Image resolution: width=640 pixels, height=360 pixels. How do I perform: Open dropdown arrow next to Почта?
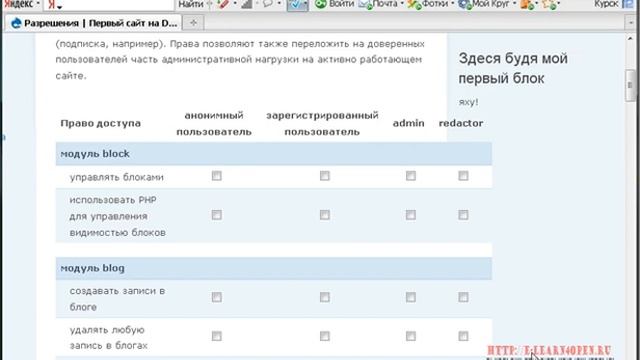pyautogui.click(x=402, y=4)
